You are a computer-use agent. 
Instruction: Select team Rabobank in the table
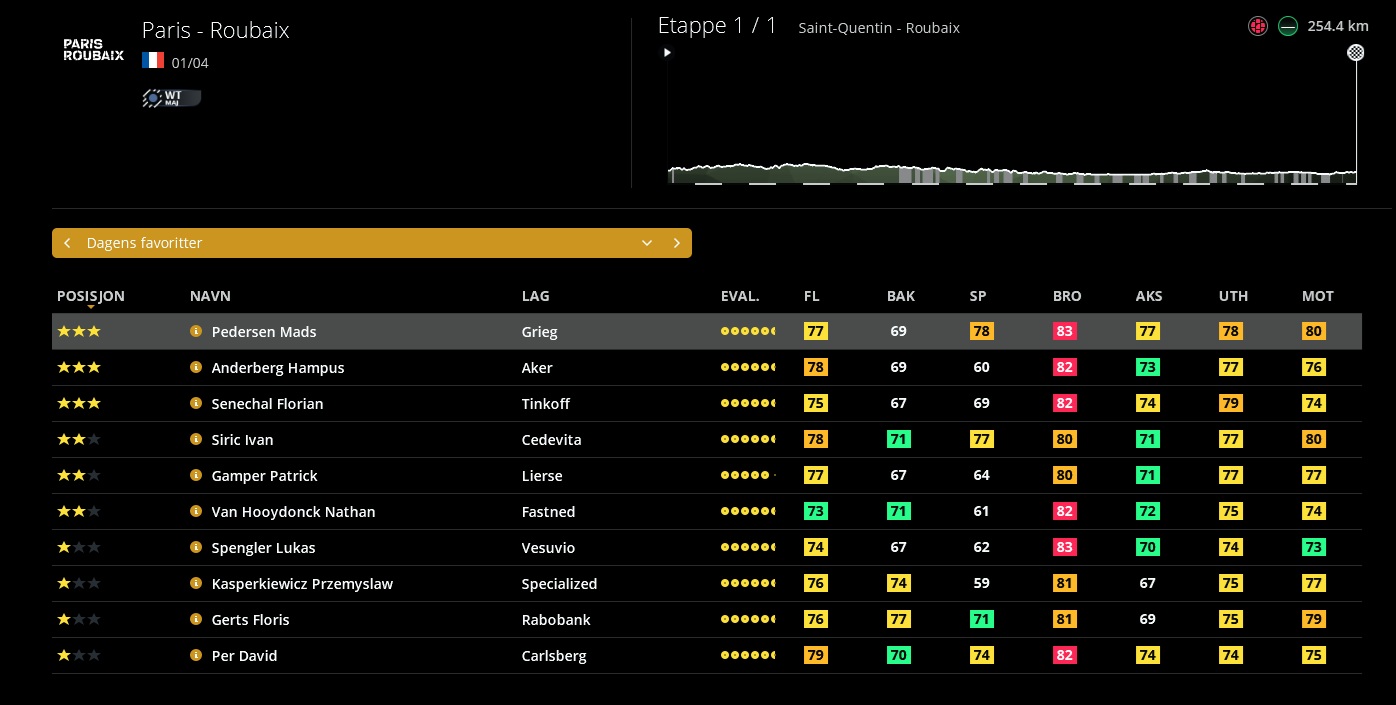(555, 620)
